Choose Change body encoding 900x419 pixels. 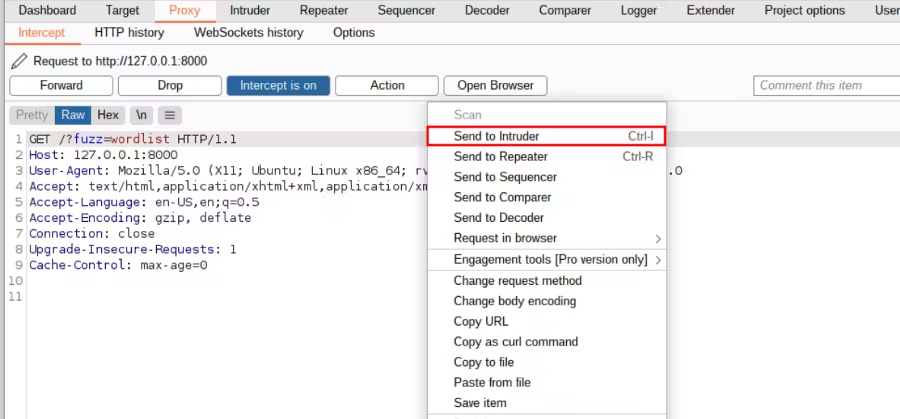(546, 301)
